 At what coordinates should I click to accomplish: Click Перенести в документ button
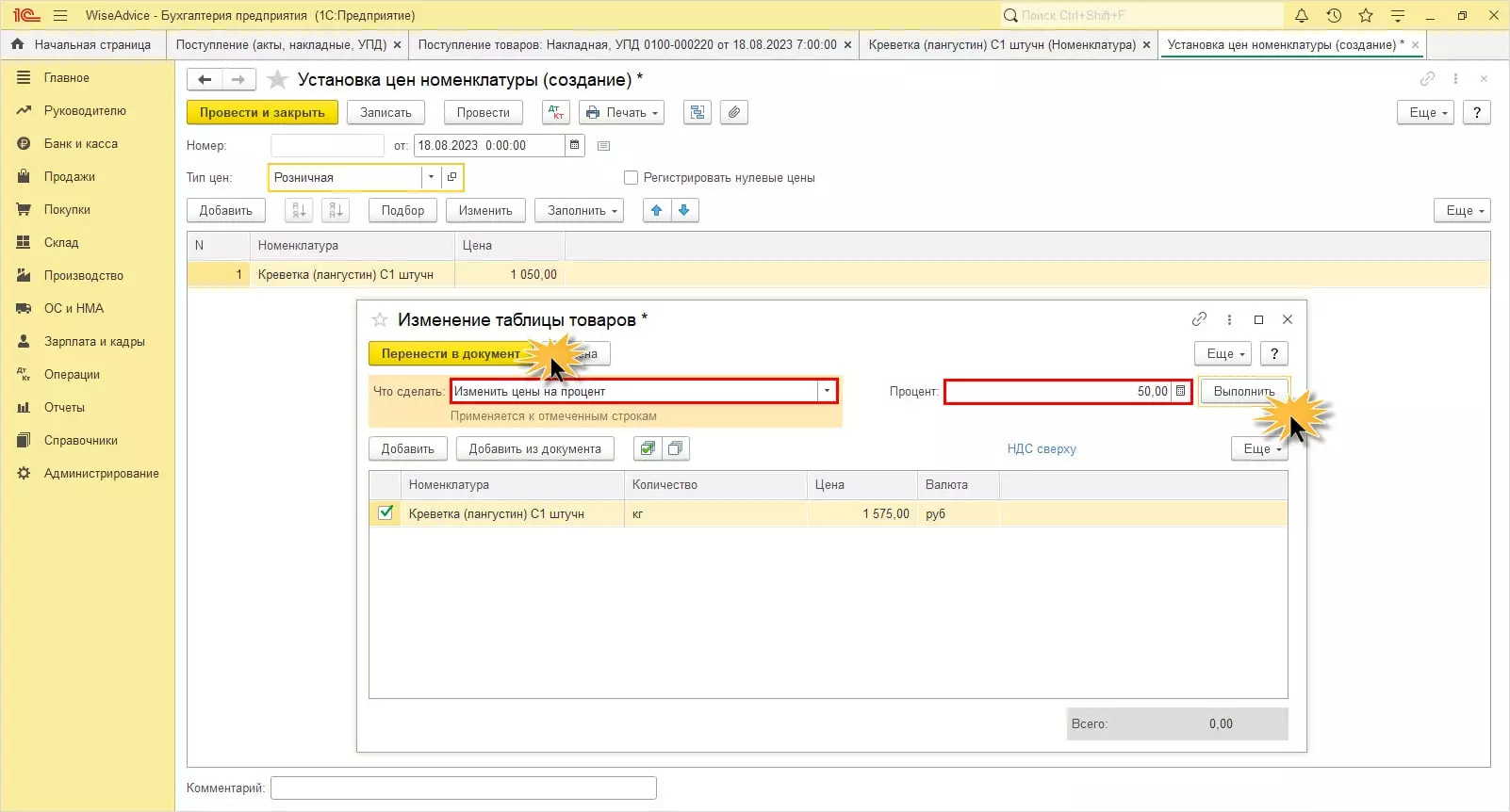click(450, 353)
